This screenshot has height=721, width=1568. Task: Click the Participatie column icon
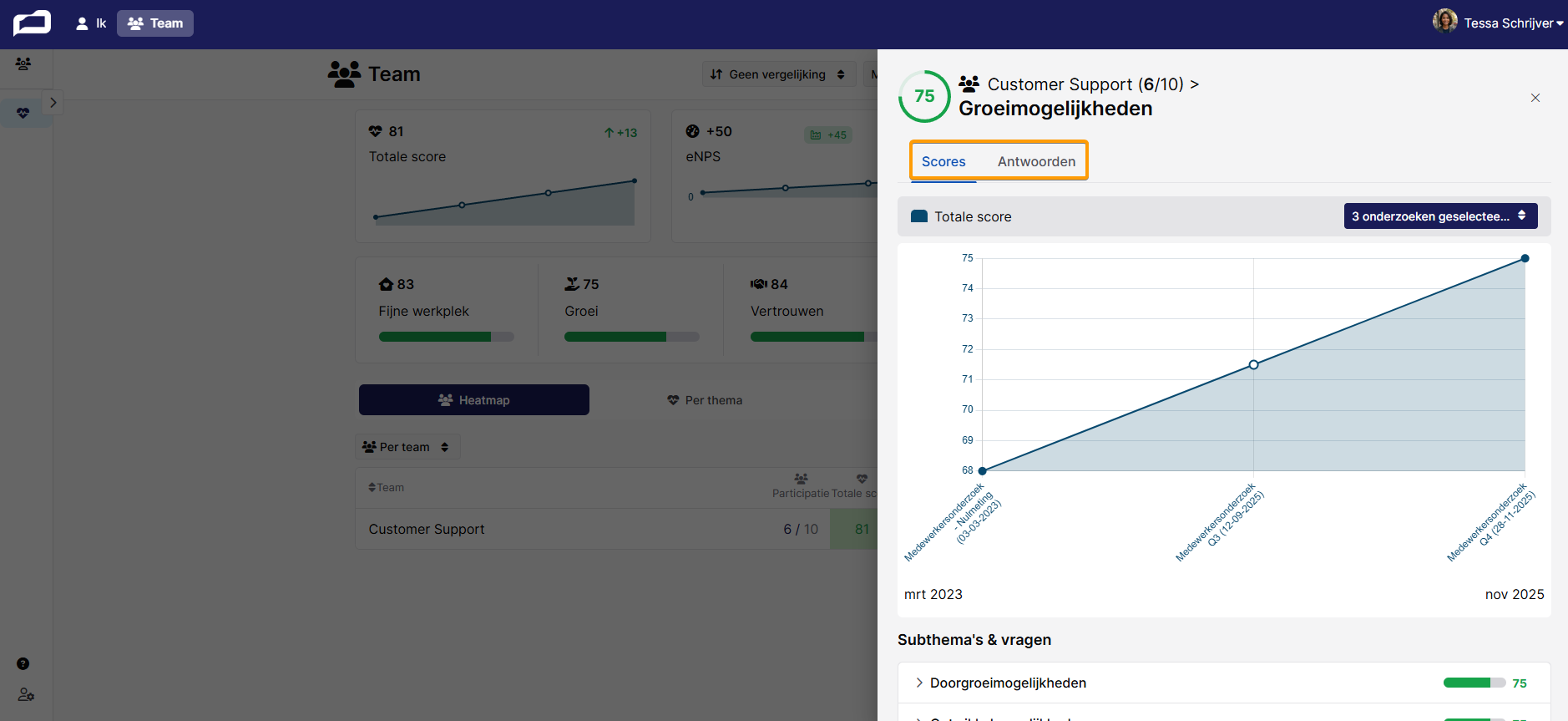(801, 479)
